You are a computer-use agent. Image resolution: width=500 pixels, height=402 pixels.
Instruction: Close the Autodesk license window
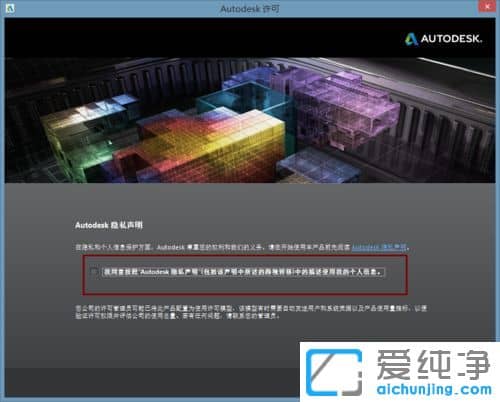tap(487, 7)
